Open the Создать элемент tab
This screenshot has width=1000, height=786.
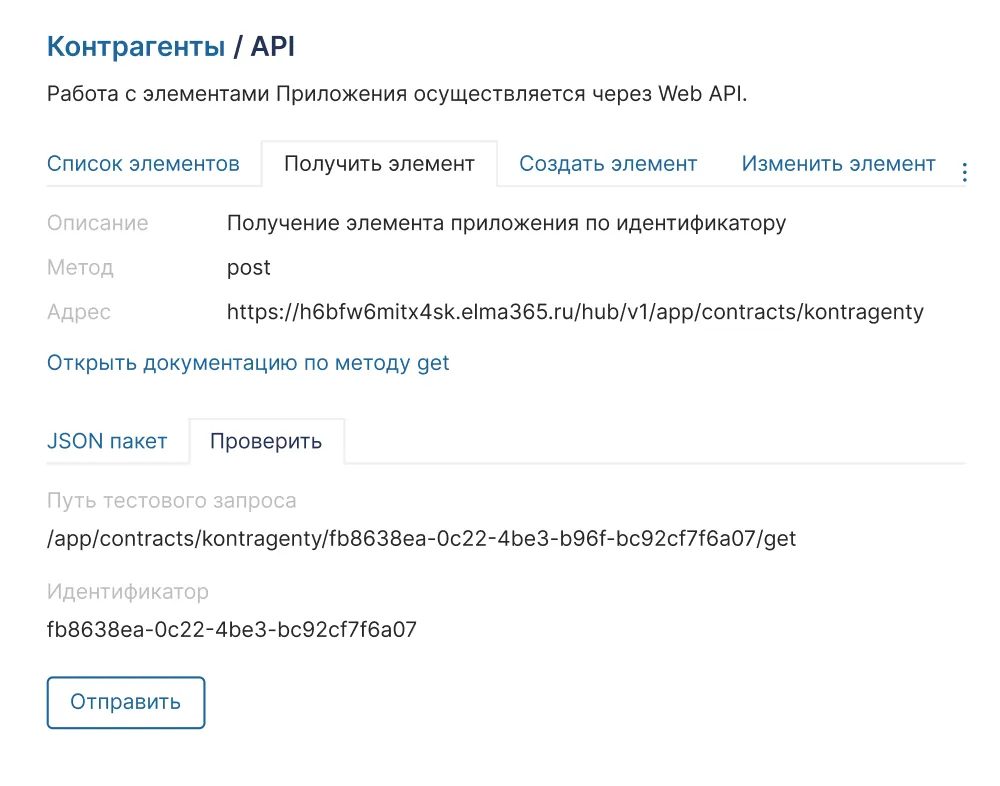[608, 164]
